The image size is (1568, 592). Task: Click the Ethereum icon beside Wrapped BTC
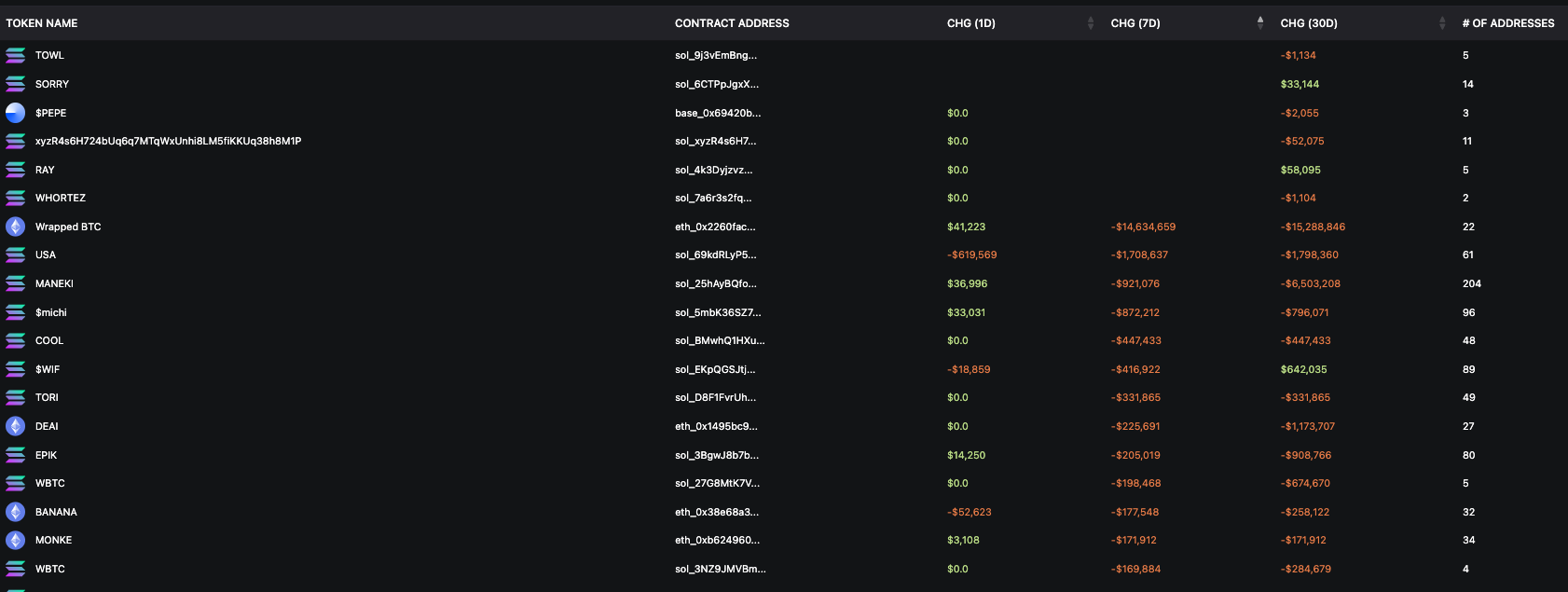[x=16, y=227]
